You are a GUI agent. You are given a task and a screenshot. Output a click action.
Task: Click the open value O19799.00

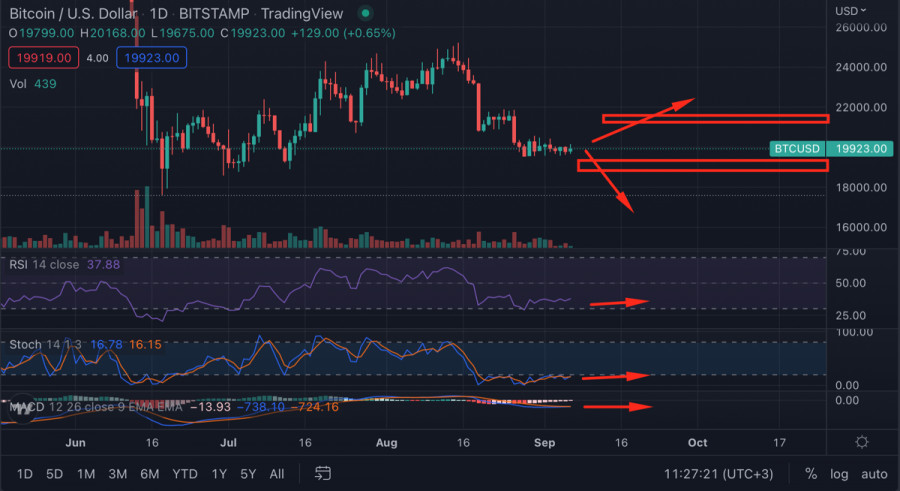pos(41,33)
